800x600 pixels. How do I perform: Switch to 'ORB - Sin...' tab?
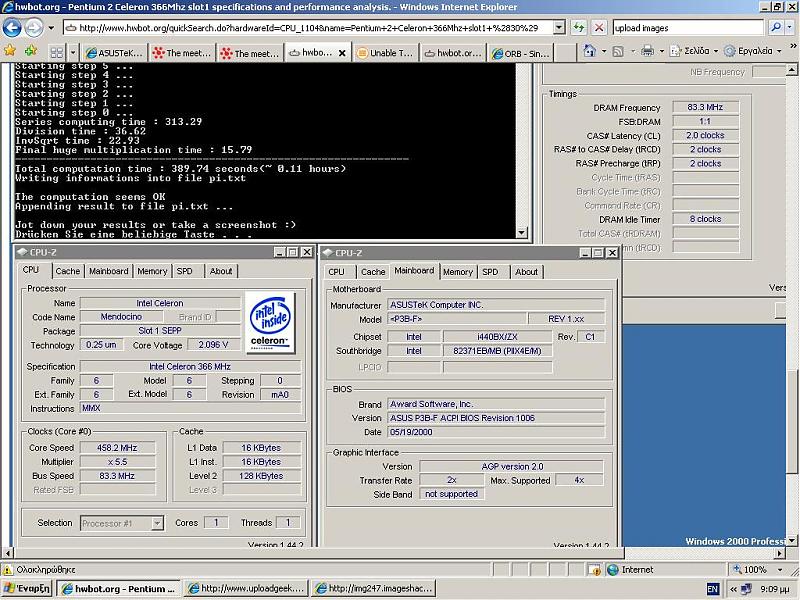click(x=520, y=53)
